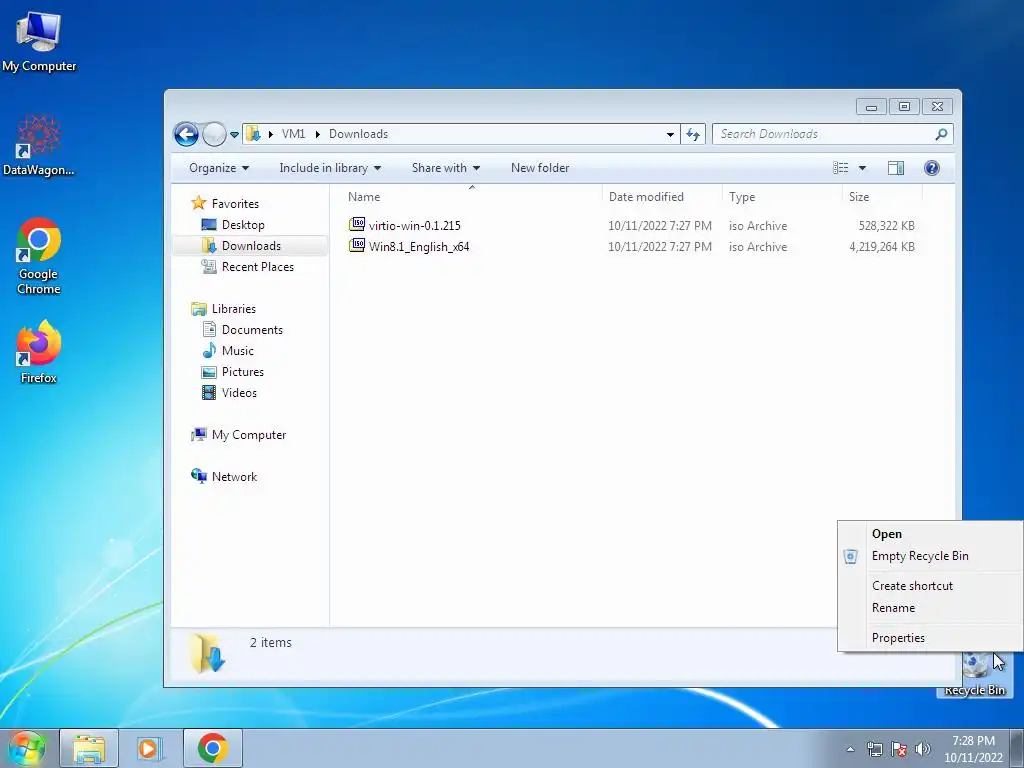The height and width of the screenshot is (768, 1024).
Task: Open the Organize menu
Action: pos(219,168)
